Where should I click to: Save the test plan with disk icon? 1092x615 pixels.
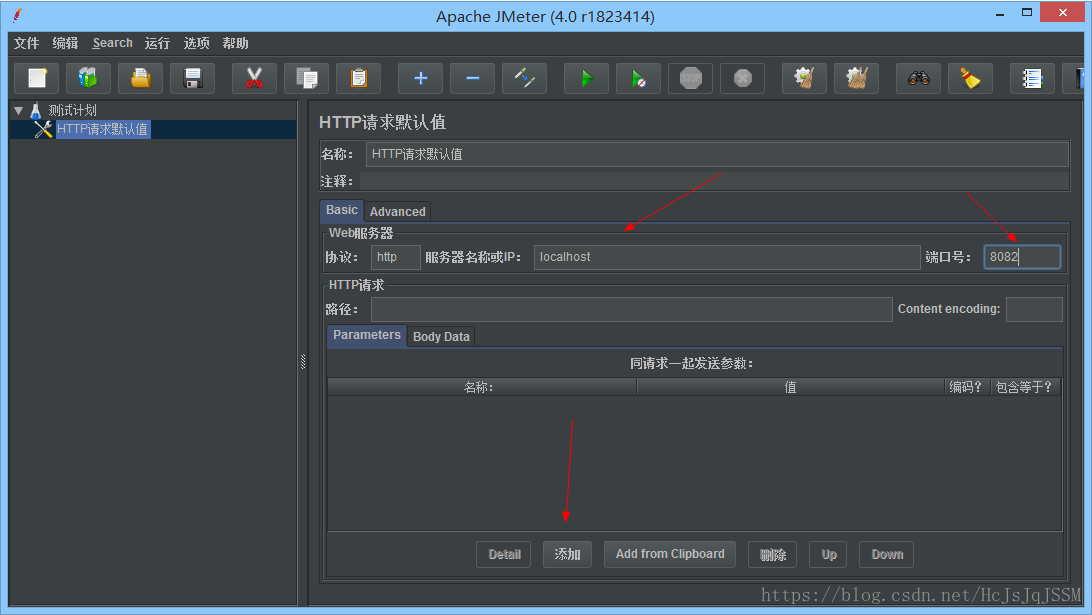pos(193,78)
